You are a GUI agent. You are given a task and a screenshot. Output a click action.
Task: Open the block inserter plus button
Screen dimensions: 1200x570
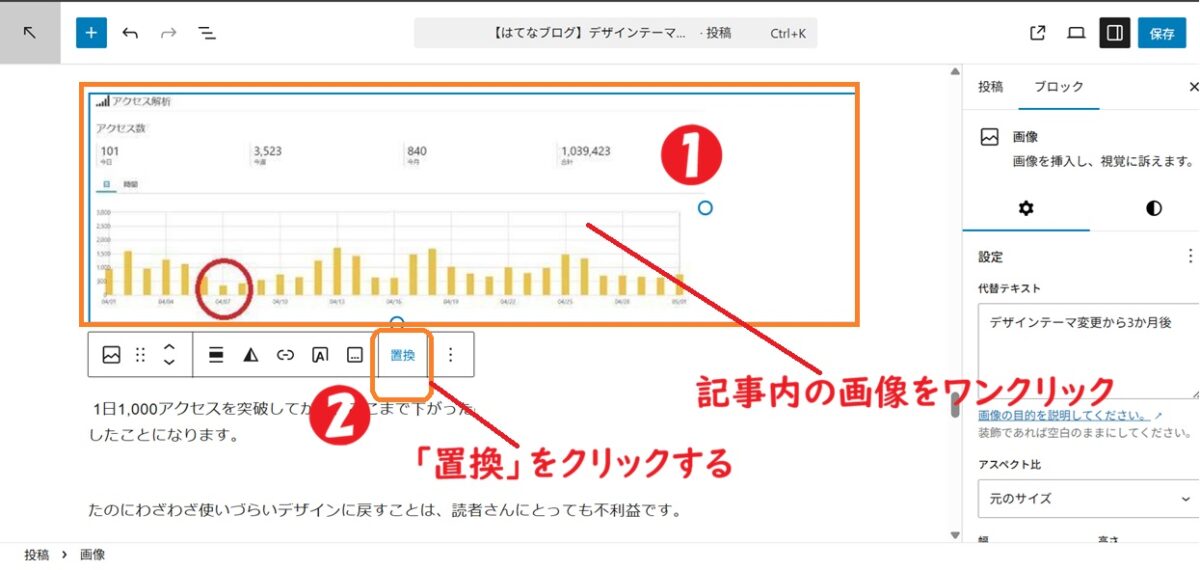click(x=91, y=33)
